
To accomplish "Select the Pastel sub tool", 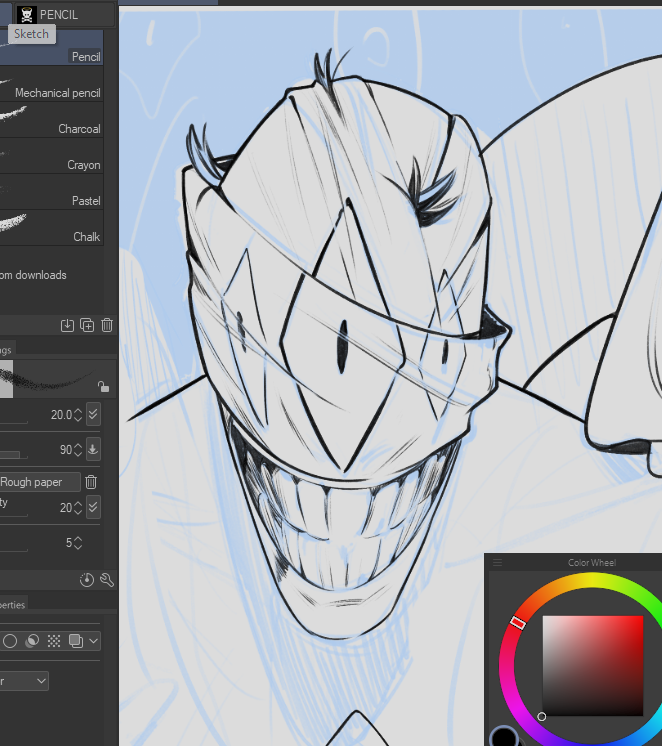I will point(51,192).
